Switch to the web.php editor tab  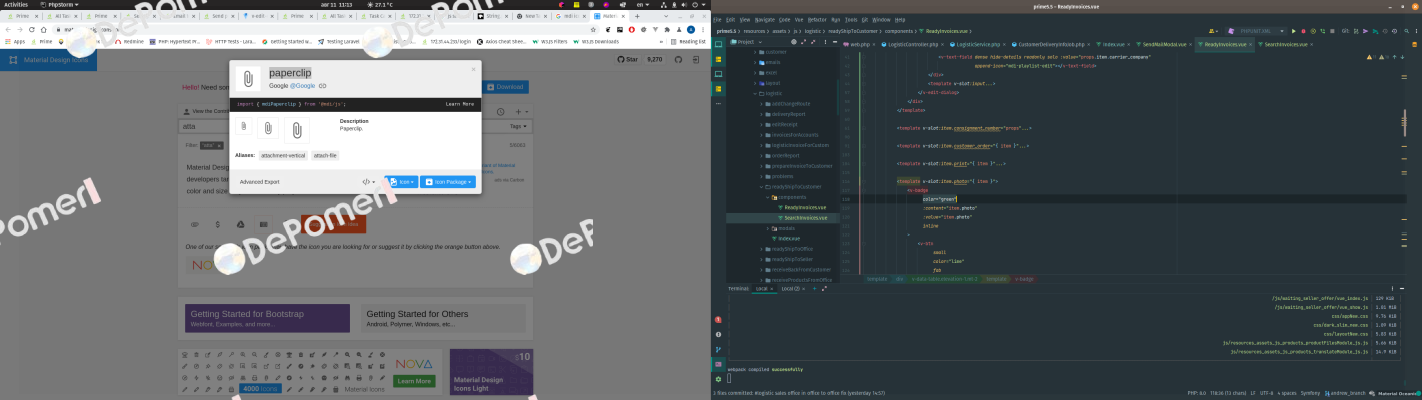[x=858, y=45]
